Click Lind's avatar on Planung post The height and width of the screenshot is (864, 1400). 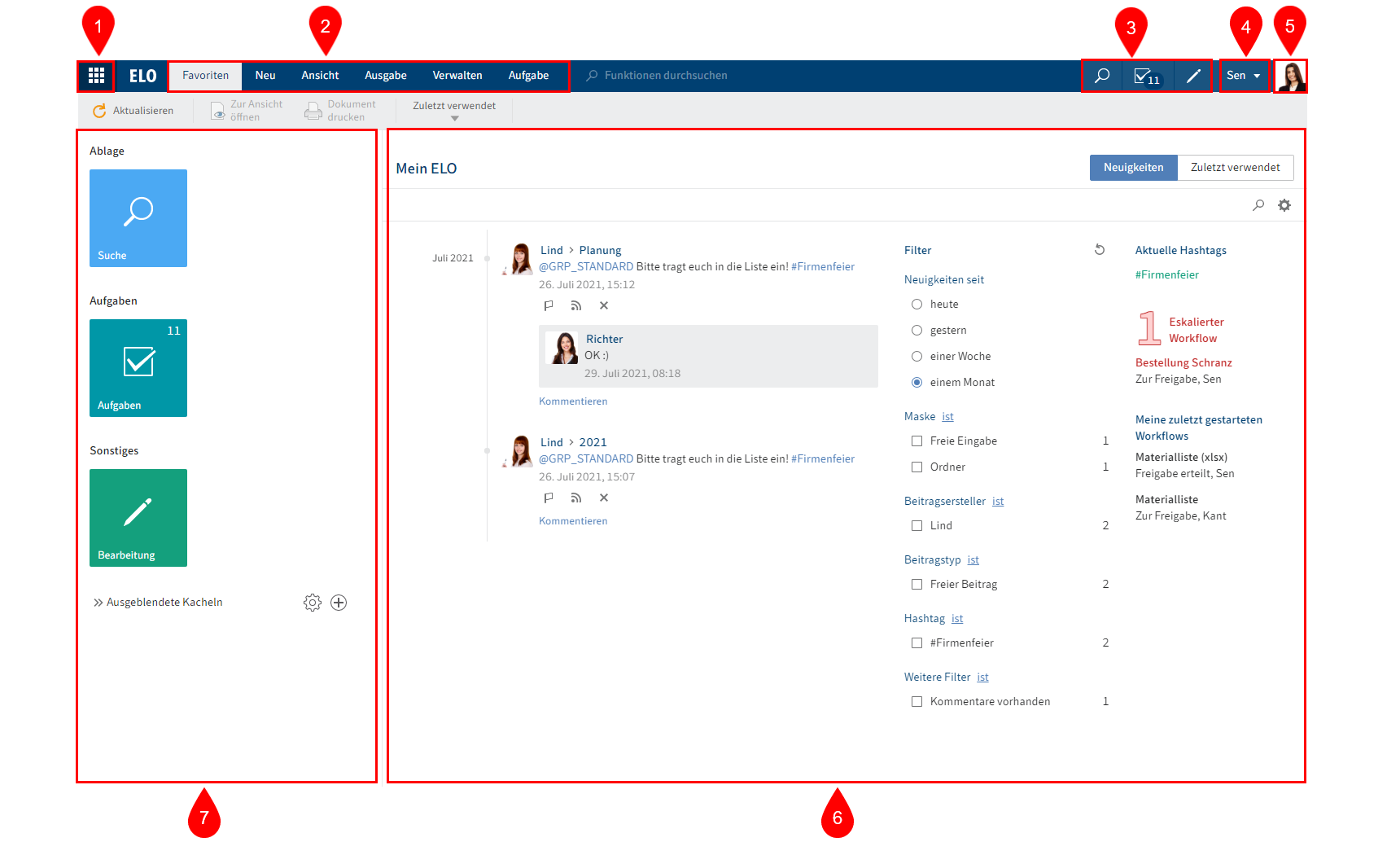pyautogui.click(x=518, y=259)
